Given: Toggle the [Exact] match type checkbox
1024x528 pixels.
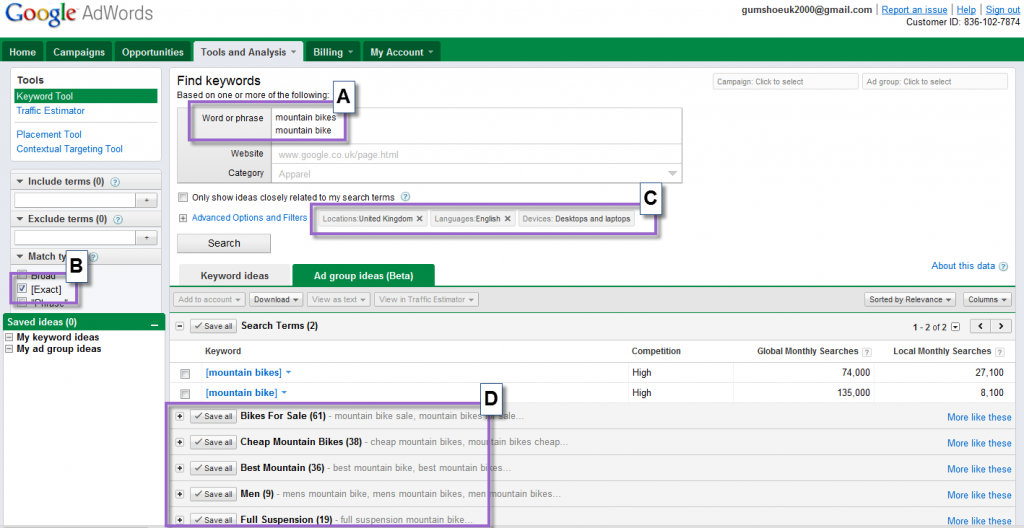Looking at the screenshot, I should [22, 289].
